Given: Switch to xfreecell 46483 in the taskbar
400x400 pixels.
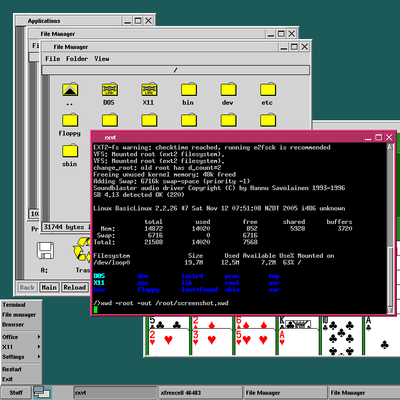Looking at the screenshot, I should click(201, 393).
